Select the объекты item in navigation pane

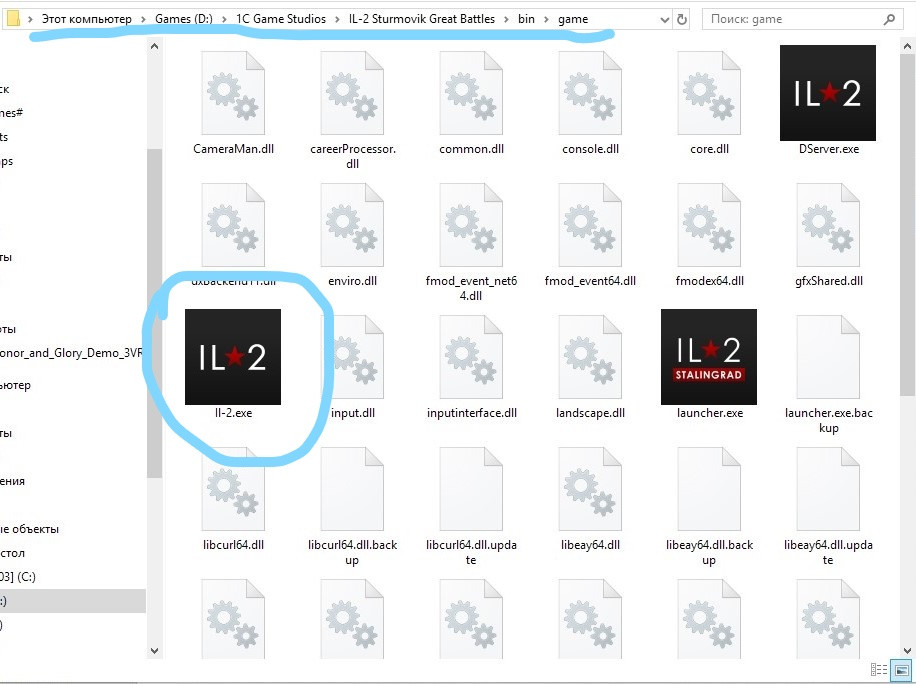click(29, 529)
